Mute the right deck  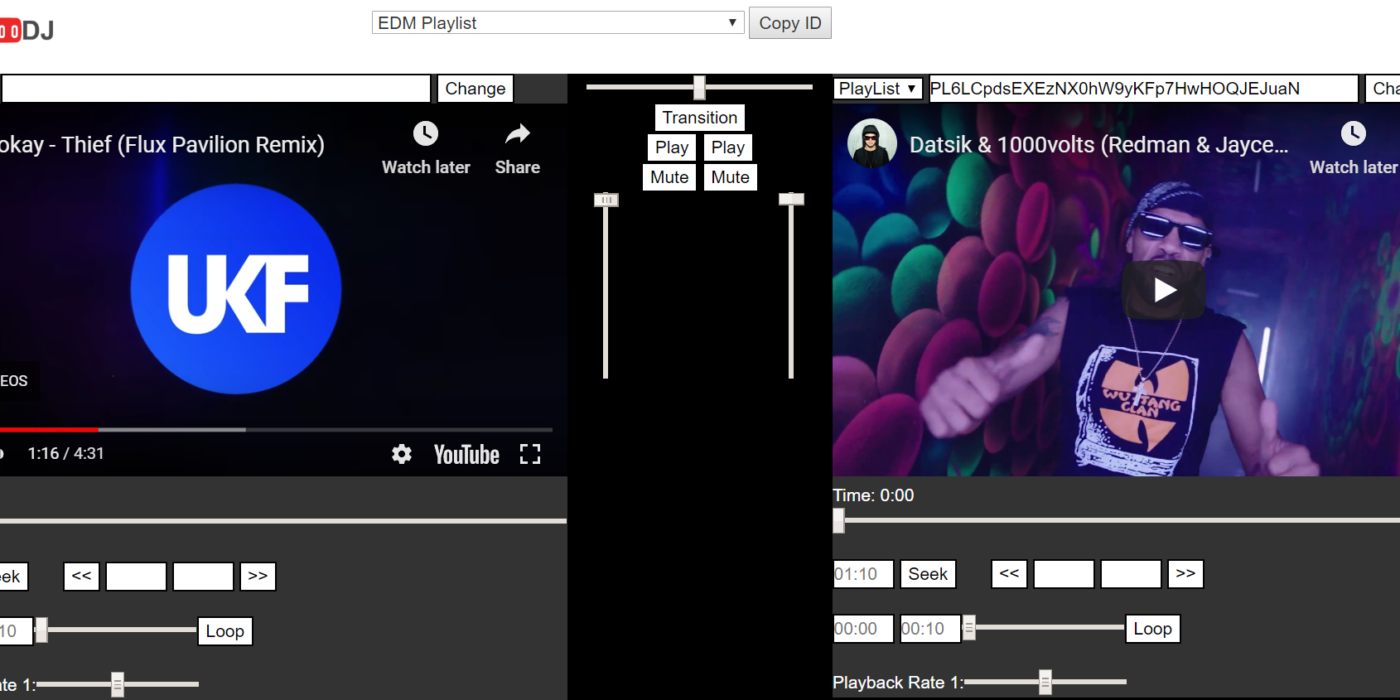click(730, 177)
